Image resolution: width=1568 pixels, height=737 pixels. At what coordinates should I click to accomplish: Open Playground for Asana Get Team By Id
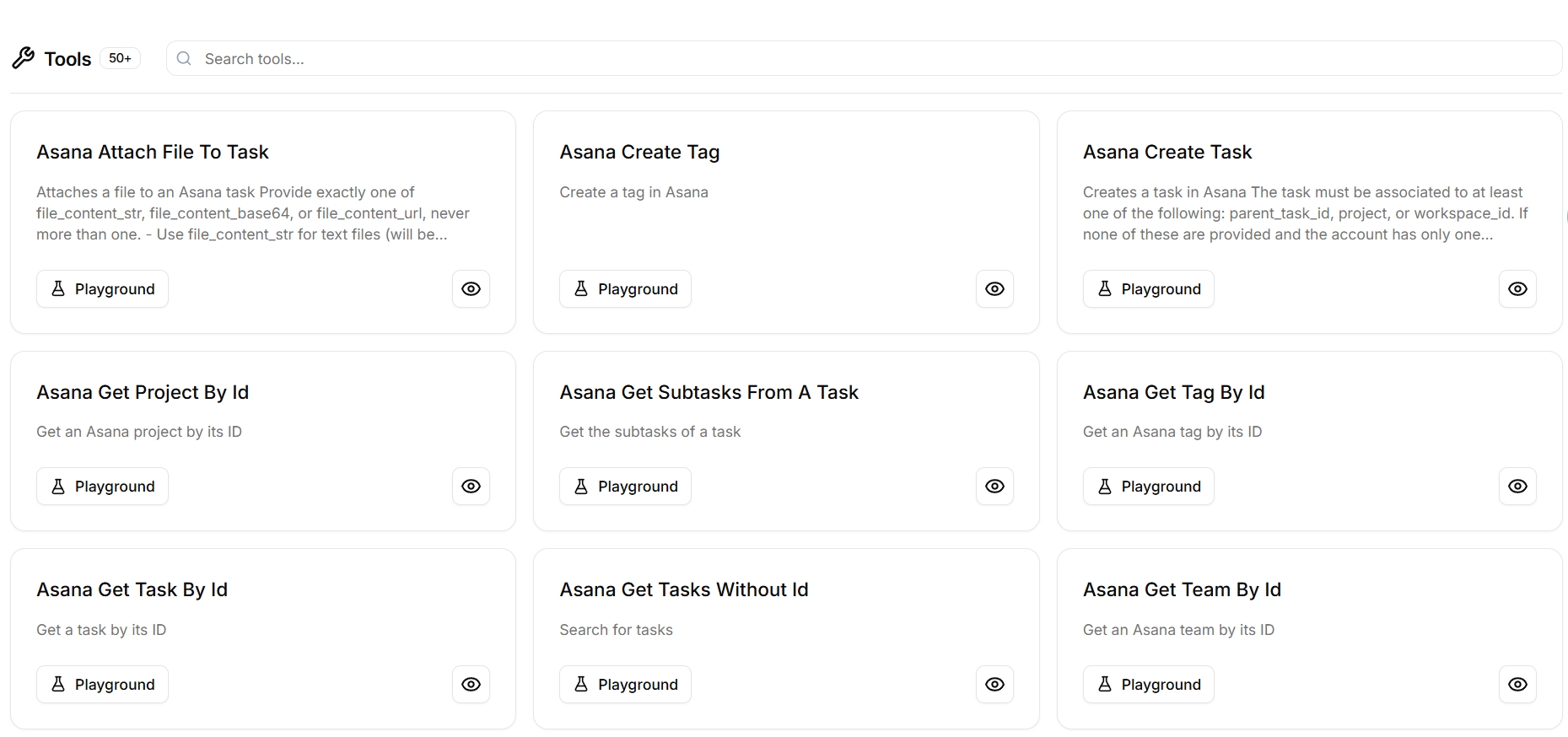[1148, 685]
